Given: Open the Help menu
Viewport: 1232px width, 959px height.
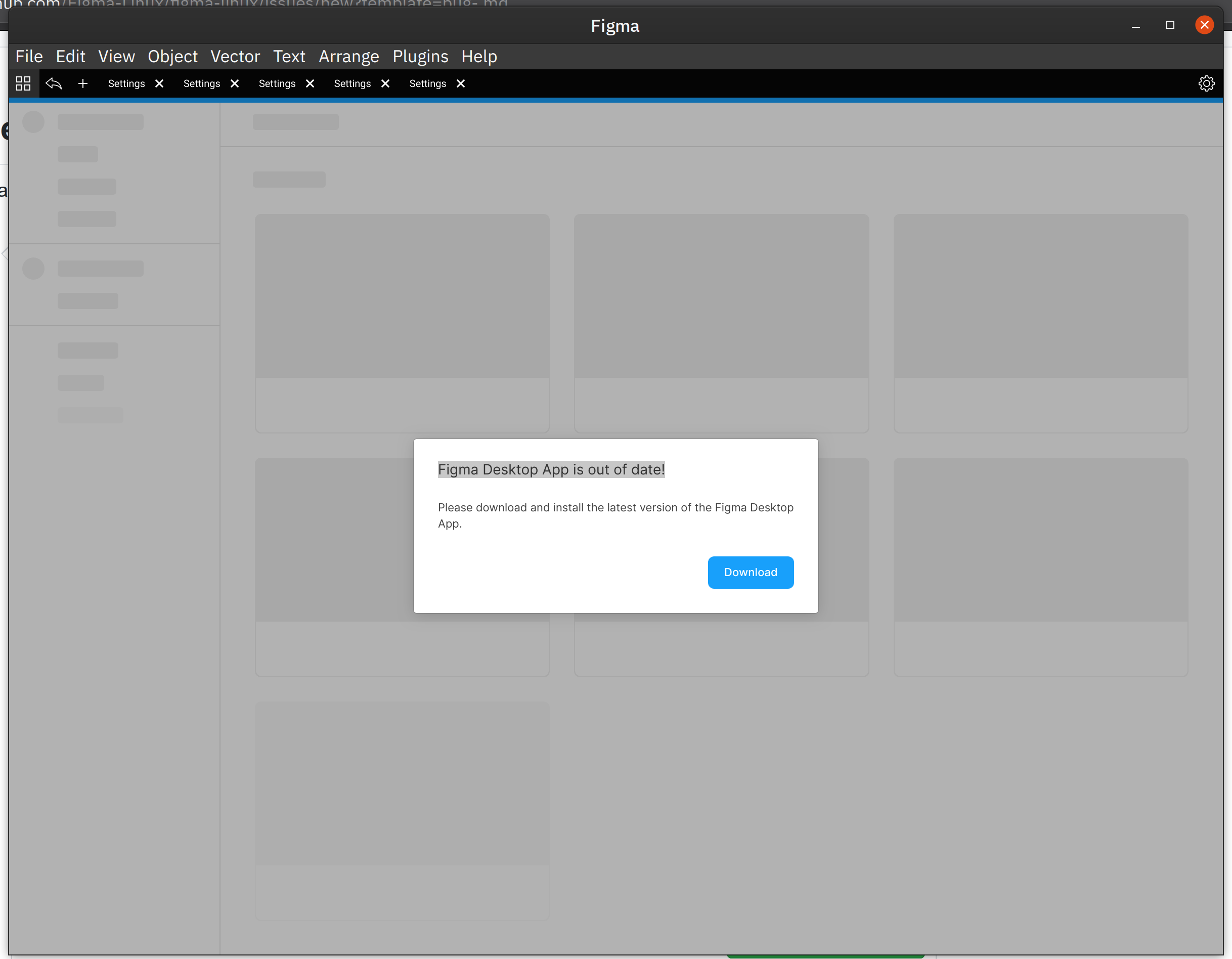Looking at the screenshot, I should [479, 56].
